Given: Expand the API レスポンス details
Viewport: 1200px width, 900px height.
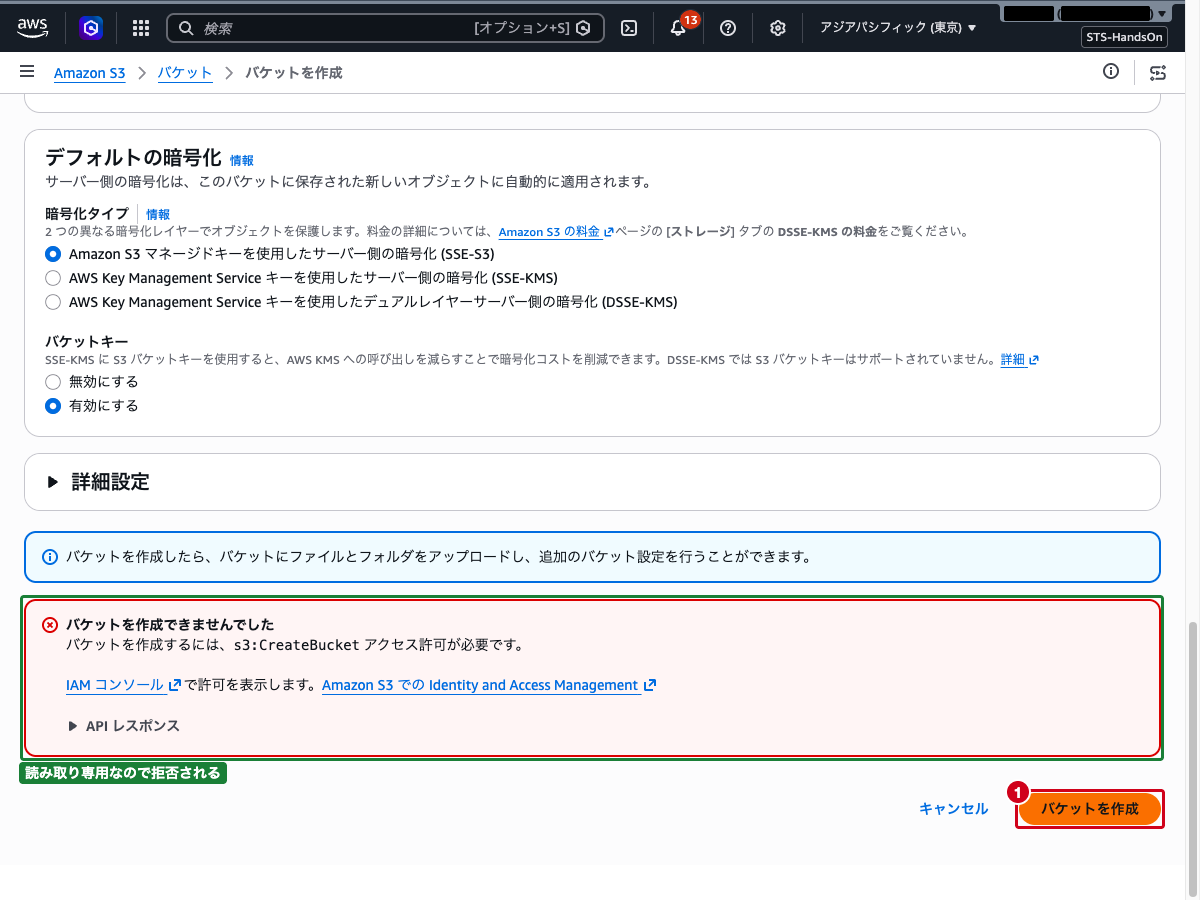Looking at the screenshot, I should (x=124, y=726).
